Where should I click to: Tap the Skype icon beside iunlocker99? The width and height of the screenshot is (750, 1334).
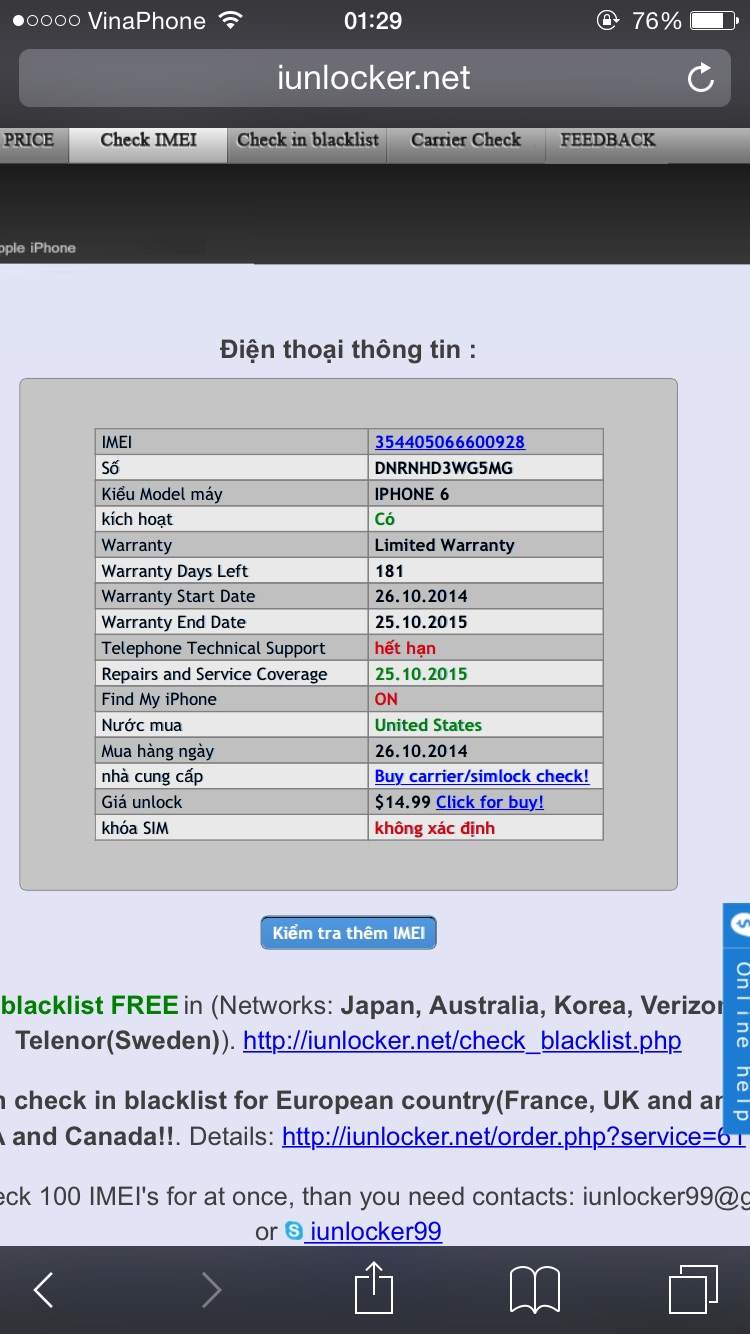pyautogui.click(x=294, y=1231)
